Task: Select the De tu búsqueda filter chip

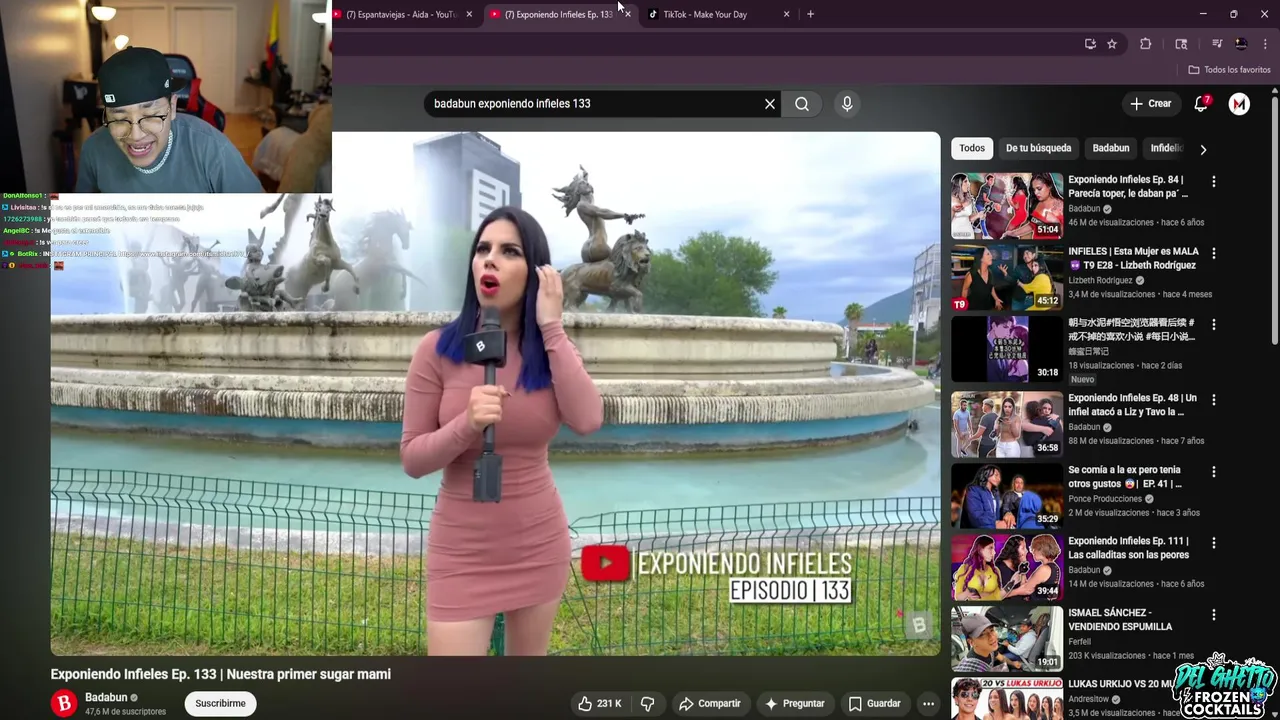Action: pyautogui.click(x=1038, y=148)
